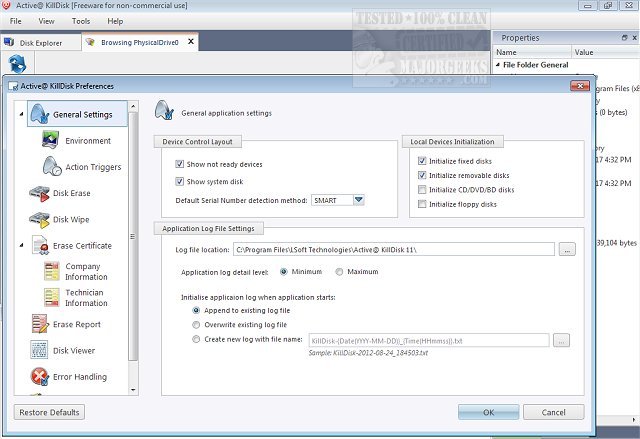Open the Tools menu
This screenshot has height=439, width=640.
click(x=81, y=21)
